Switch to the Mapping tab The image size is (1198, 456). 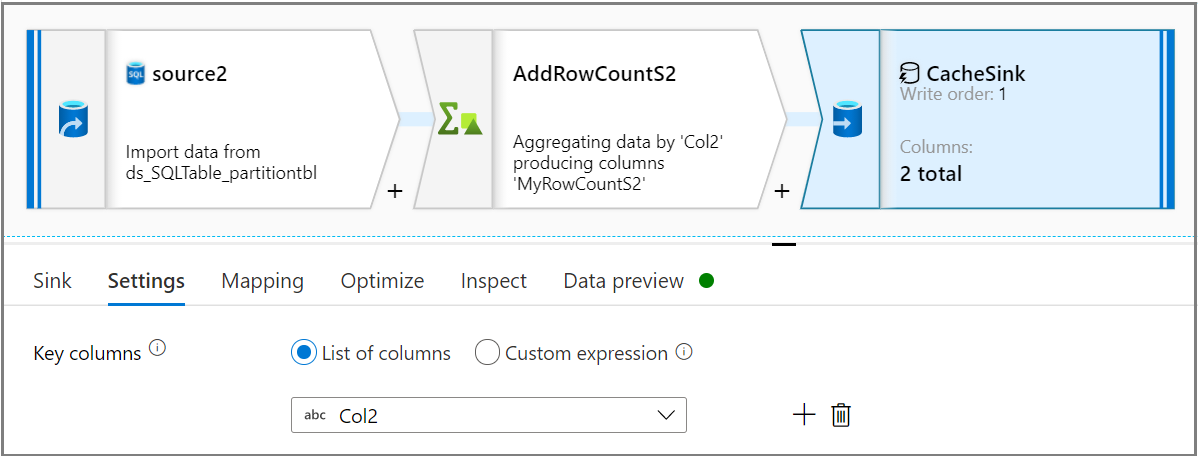click(x=262, y=281)
